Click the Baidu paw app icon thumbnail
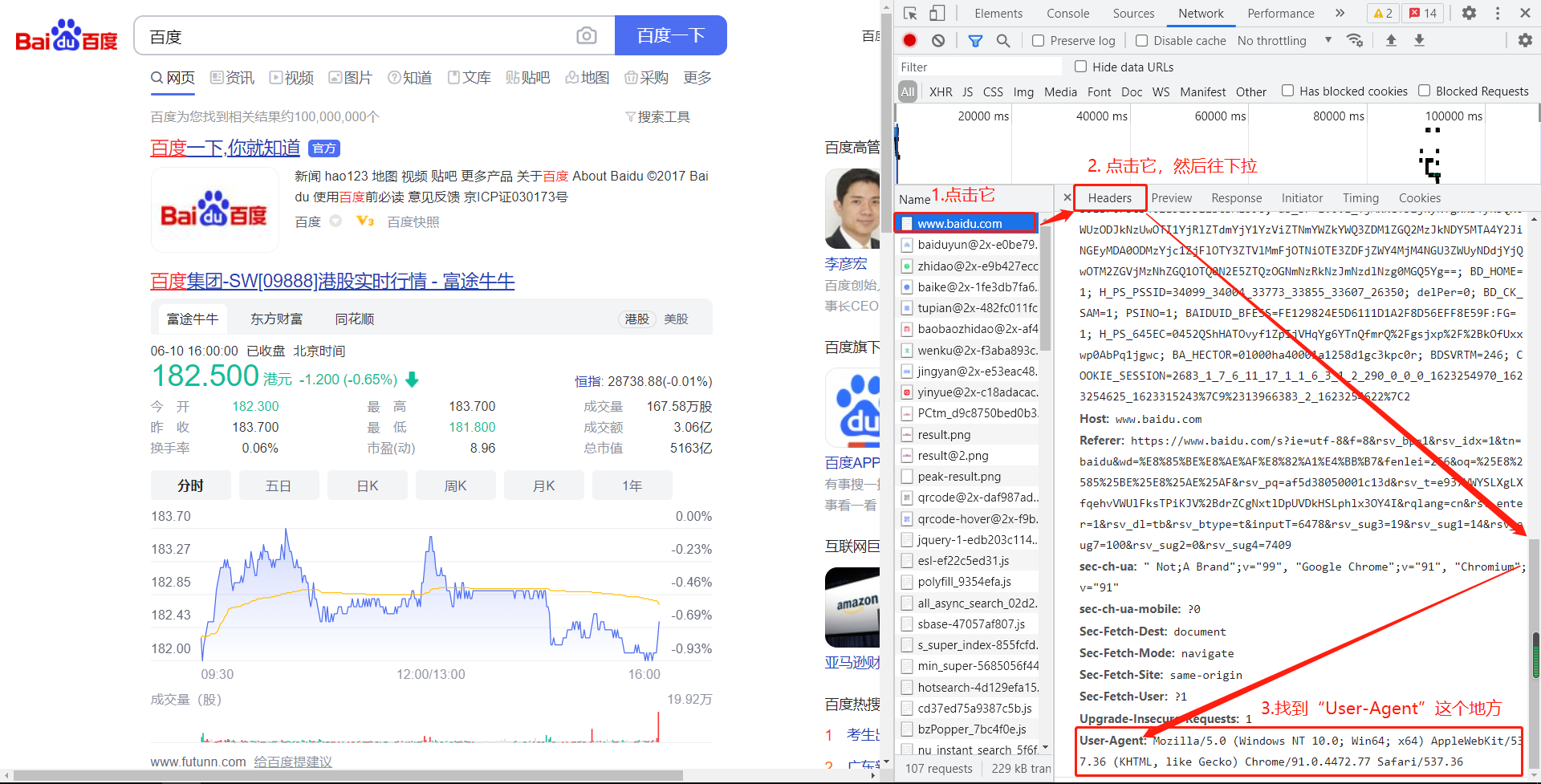Viewport: 1541px width, 784px height. pos(853,408)
